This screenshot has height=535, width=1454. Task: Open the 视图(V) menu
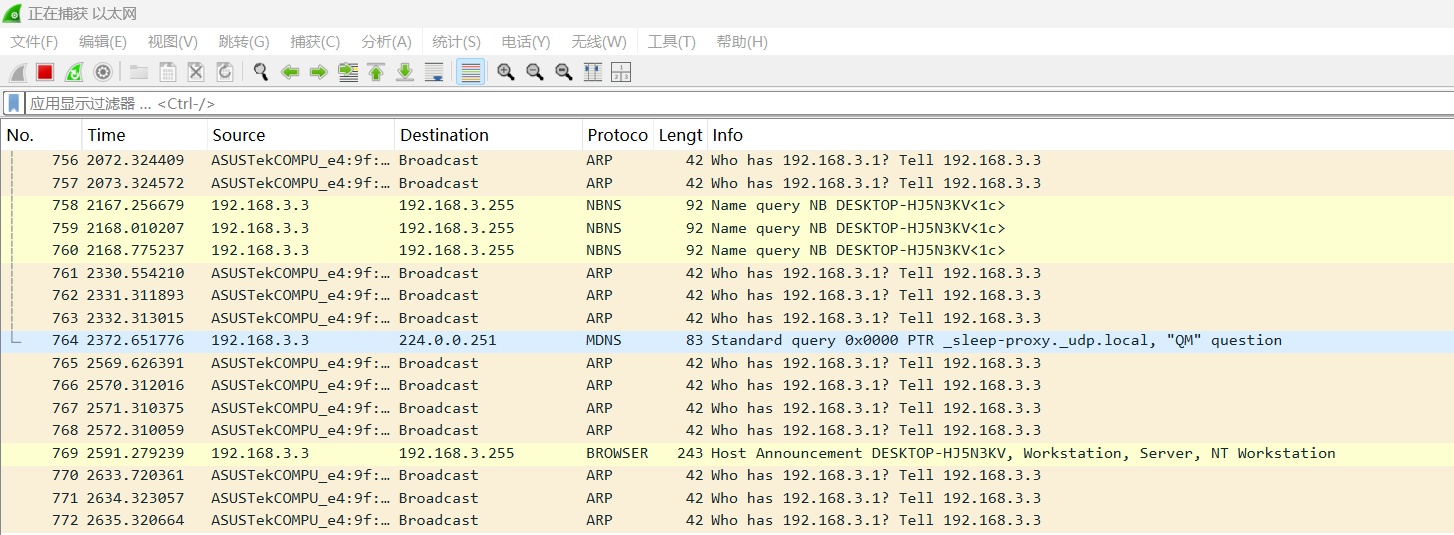[x=173, y=42]
